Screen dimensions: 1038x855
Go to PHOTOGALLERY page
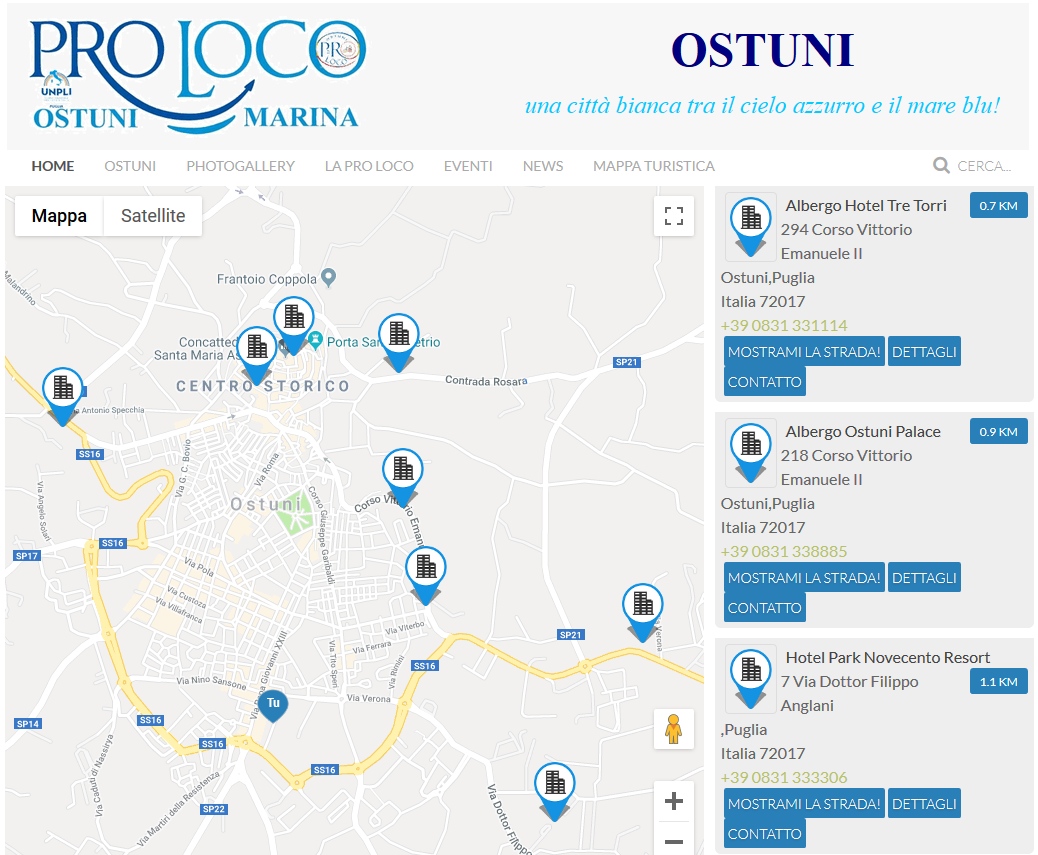click(240, 166)
